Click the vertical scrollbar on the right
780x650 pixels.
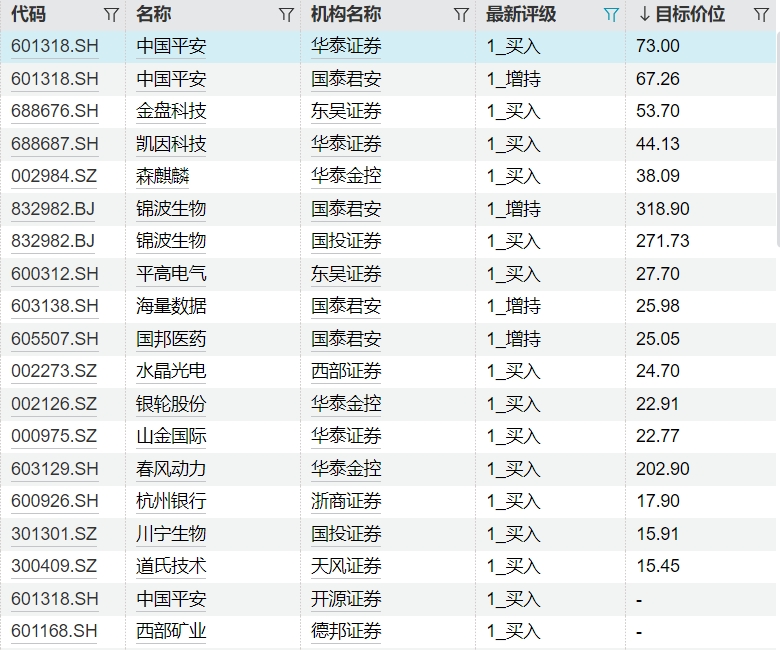pos(776,140)
